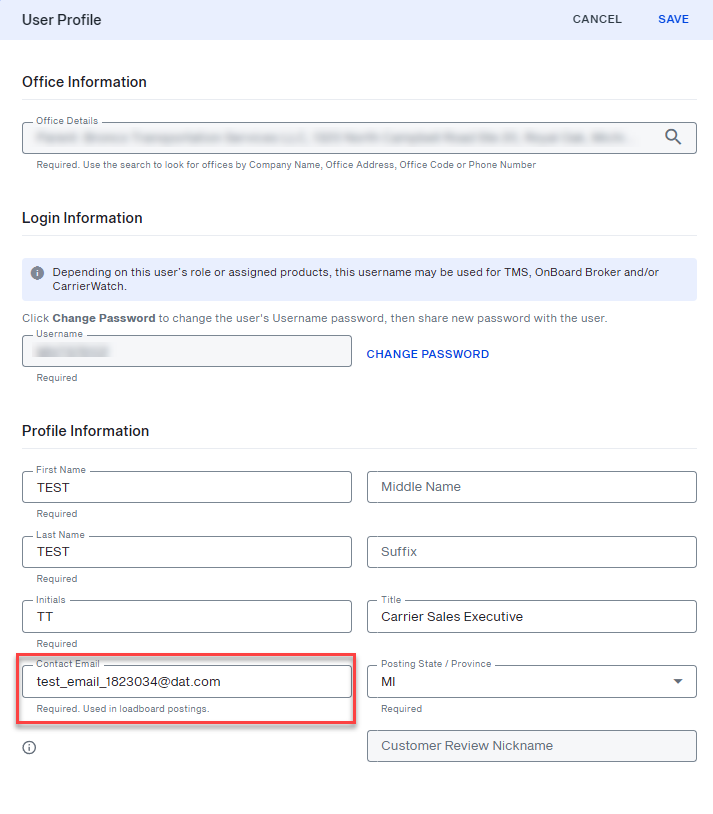Click the Contact Email field
Screen dimensions: 713x814
pyautogui.click(x=186, y=682)
